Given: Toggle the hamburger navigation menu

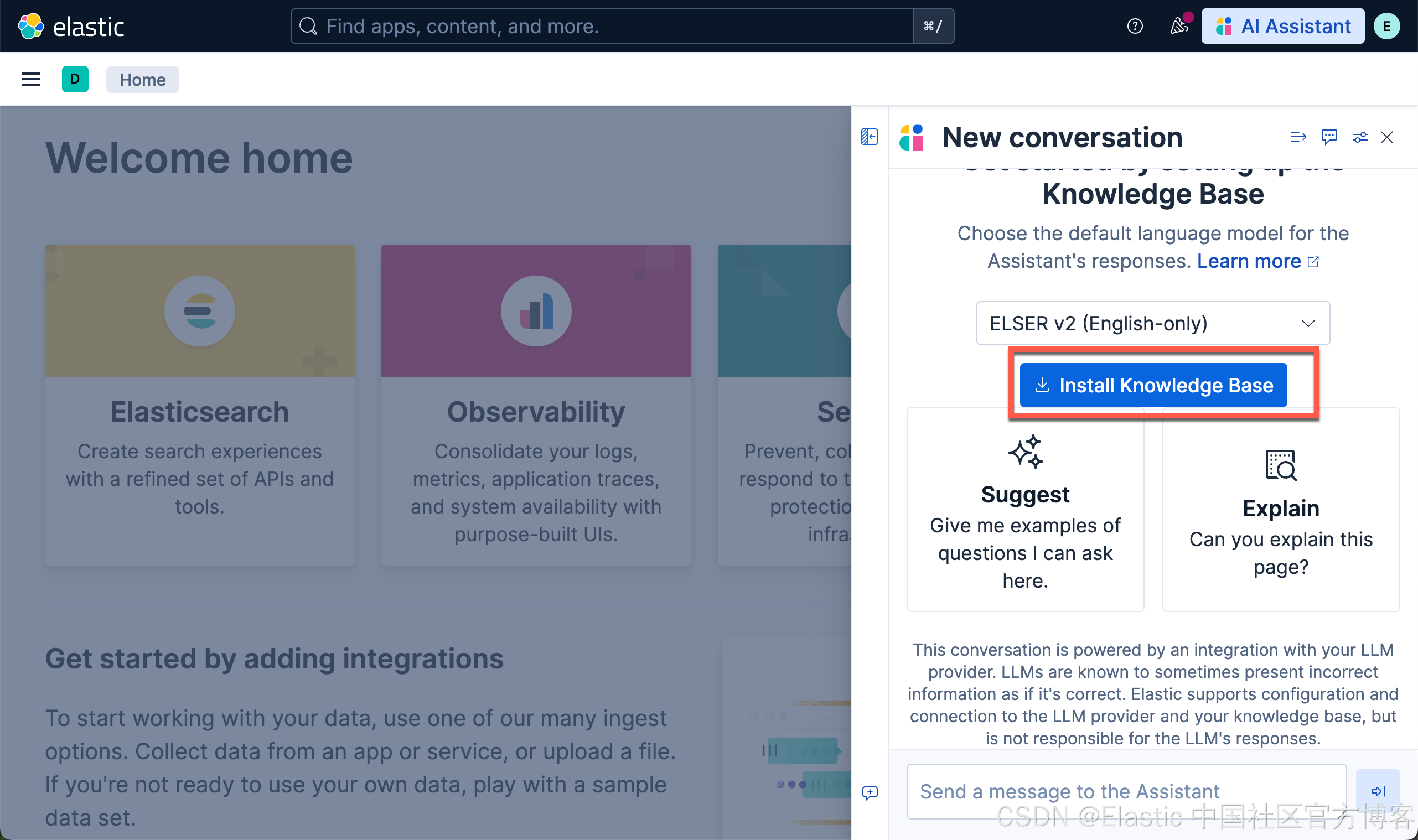Looking at the screenshot, I should (30, 79).
